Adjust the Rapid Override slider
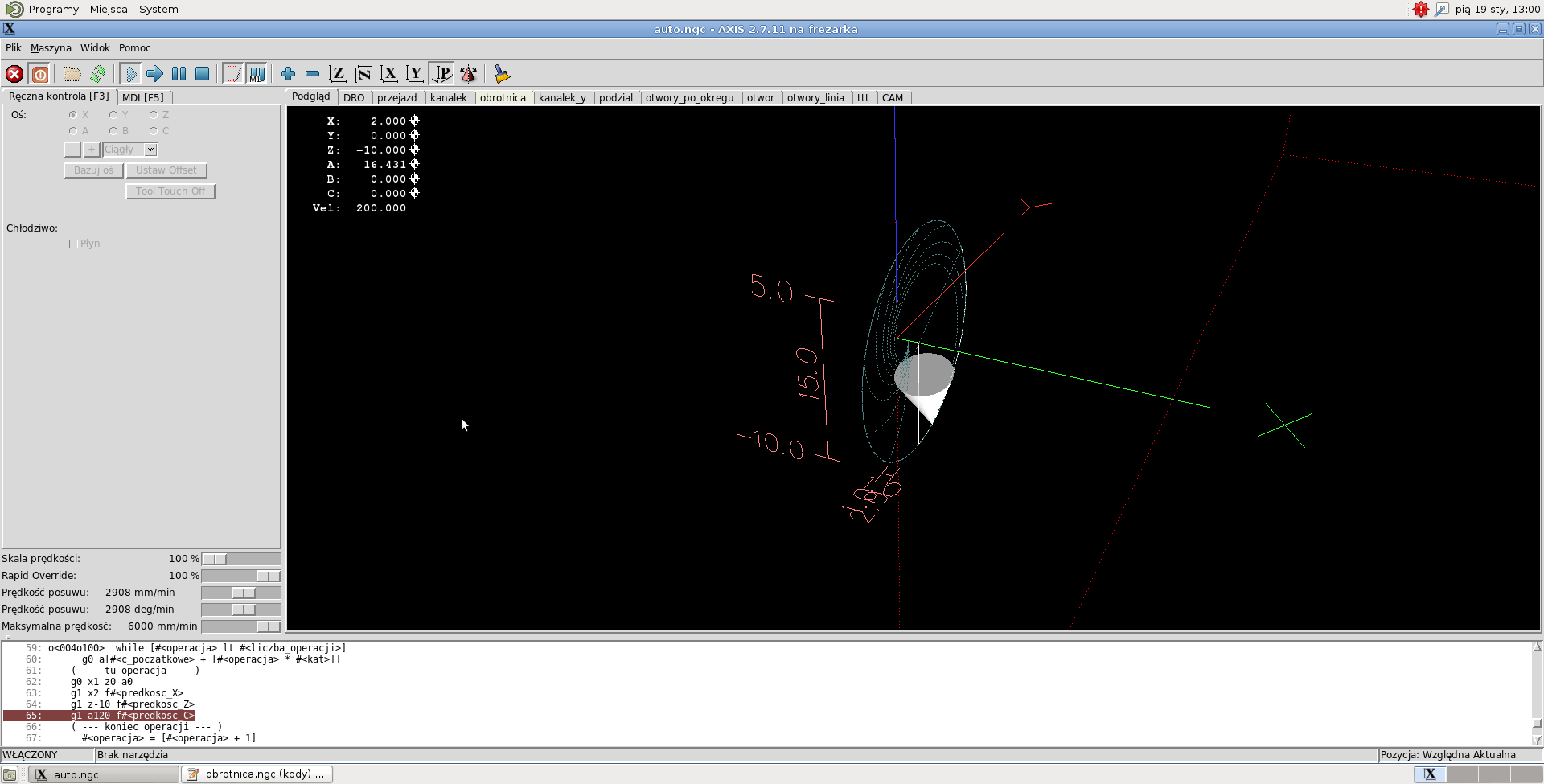The height and width of the screenshot is (784, 1544). [240, 576]
